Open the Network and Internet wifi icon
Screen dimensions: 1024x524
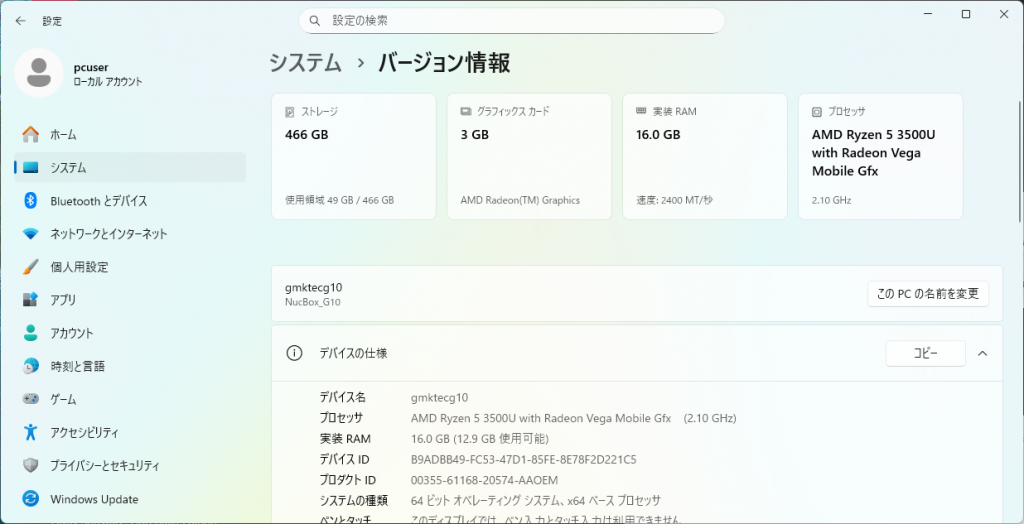(30, 234)
